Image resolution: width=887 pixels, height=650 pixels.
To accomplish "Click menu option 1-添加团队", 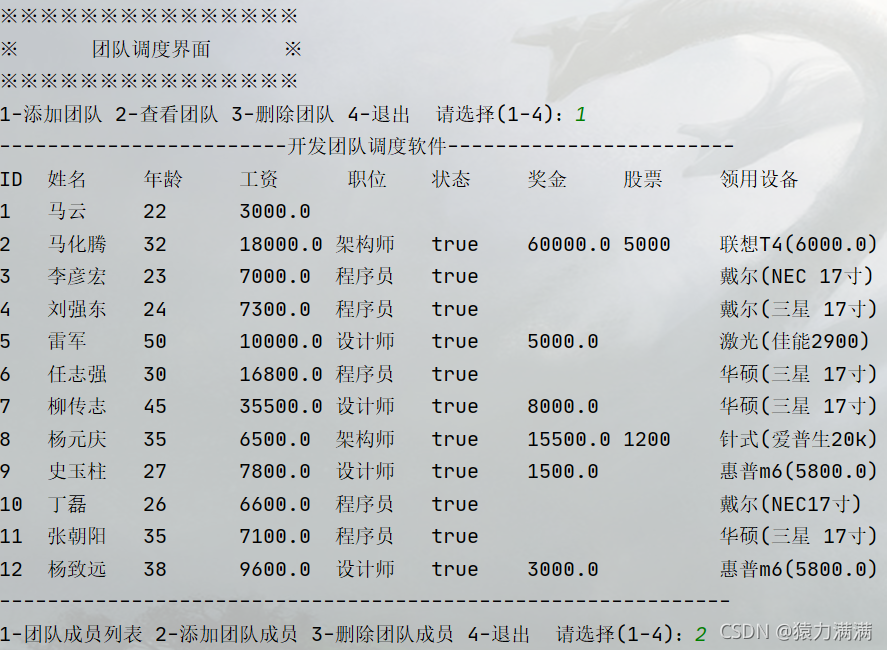I will coord(51,114).
